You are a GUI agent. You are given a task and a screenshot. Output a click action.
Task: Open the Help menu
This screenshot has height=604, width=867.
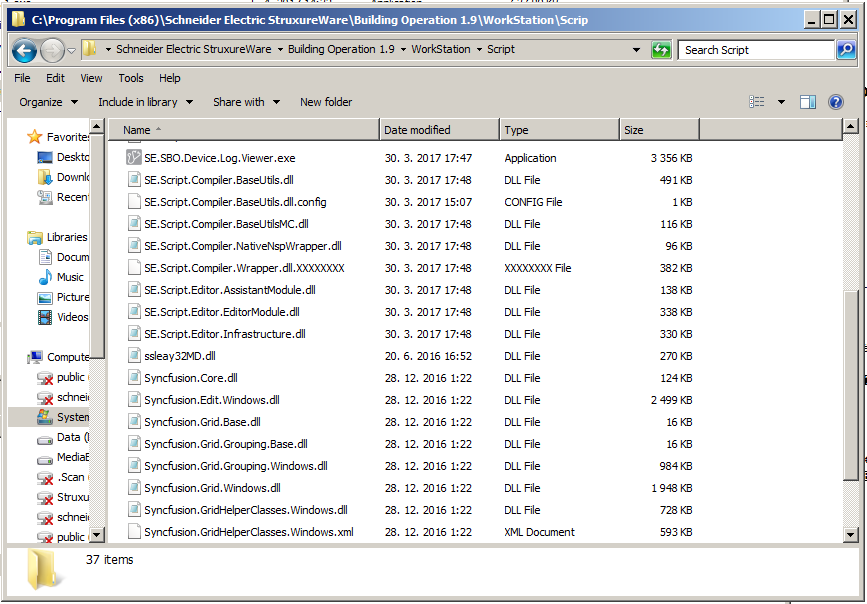(x=169, y=78)
